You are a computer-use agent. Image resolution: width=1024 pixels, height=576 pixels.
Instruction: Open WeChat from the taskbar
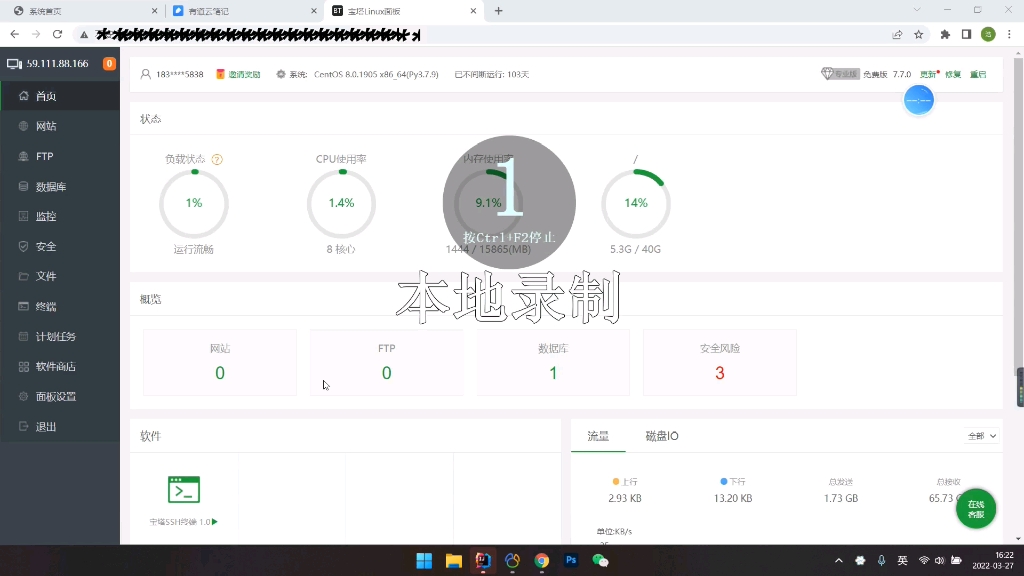click(600, 561)
